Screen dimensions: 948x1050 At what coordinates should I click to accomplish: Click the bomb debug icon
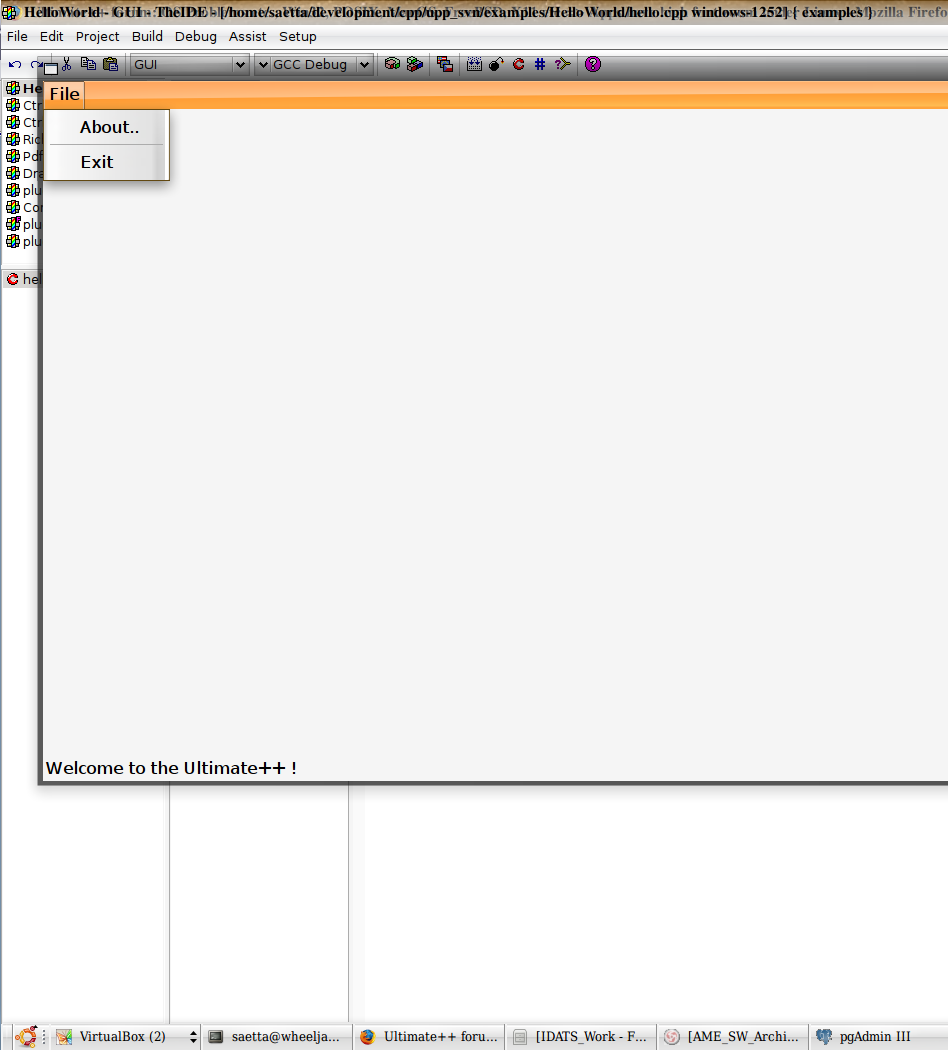[496, 64]
